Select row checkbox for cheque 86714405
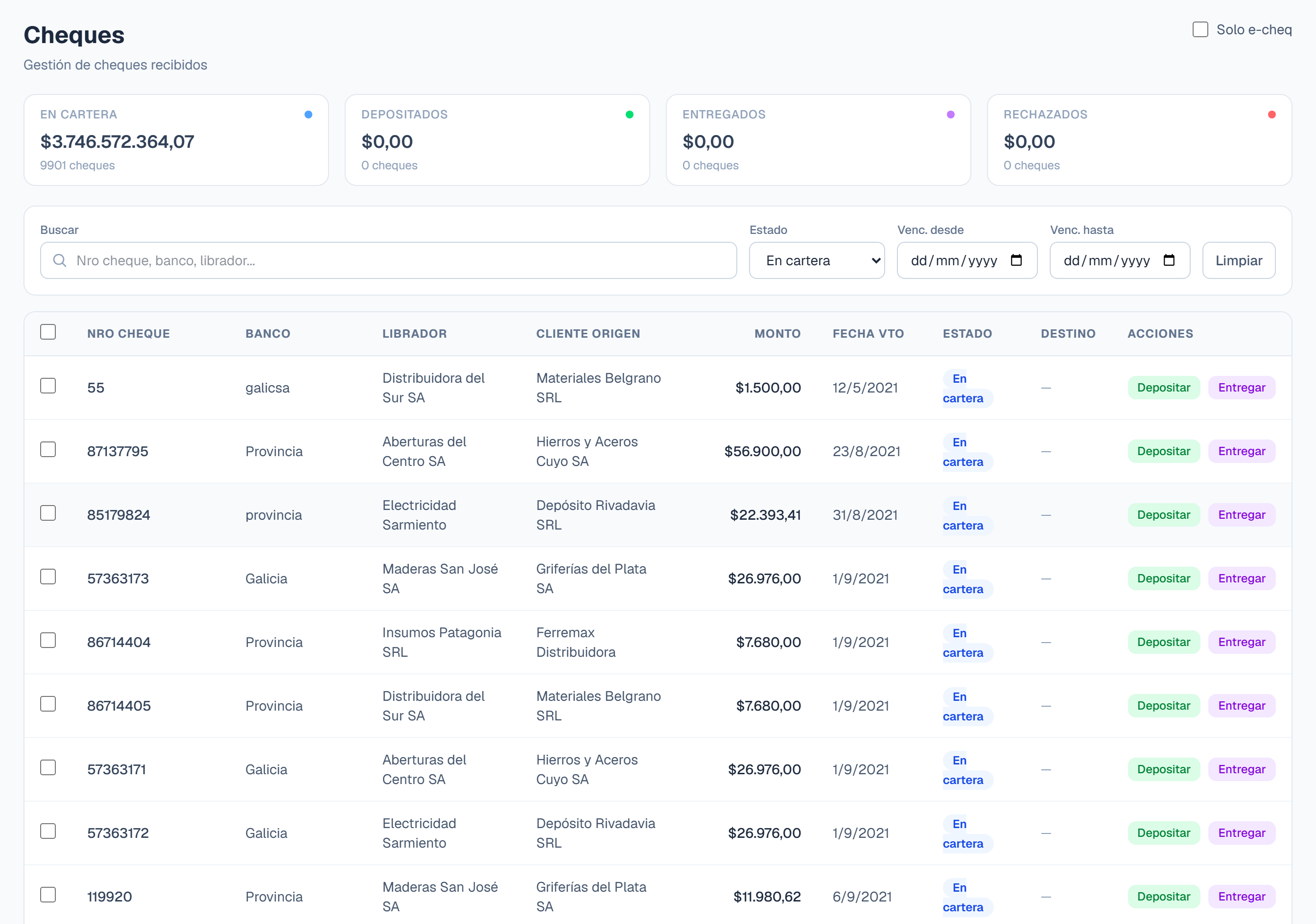 point(48,703)
